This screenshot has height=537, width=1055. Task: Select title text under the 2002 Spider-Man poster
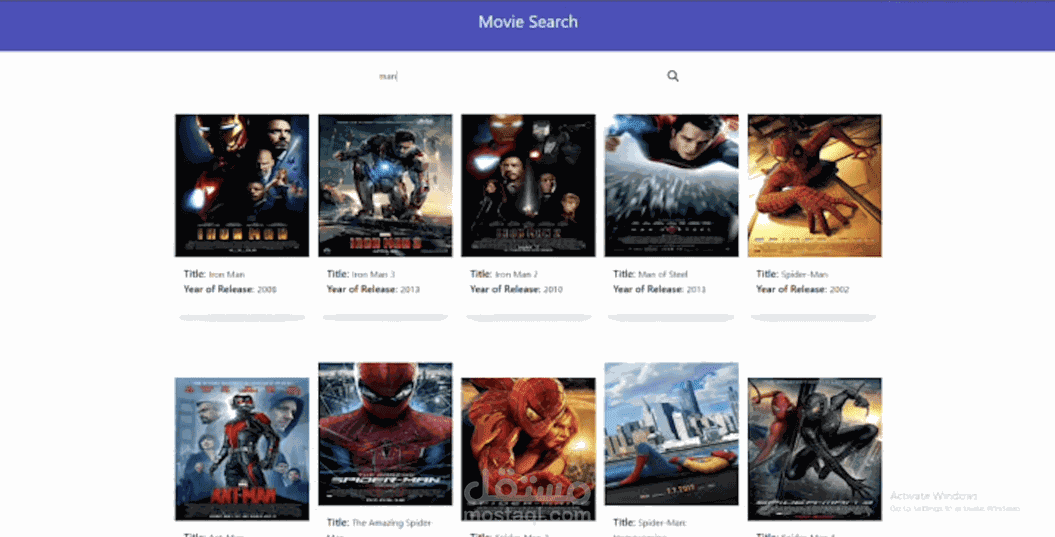coord(792,274)
